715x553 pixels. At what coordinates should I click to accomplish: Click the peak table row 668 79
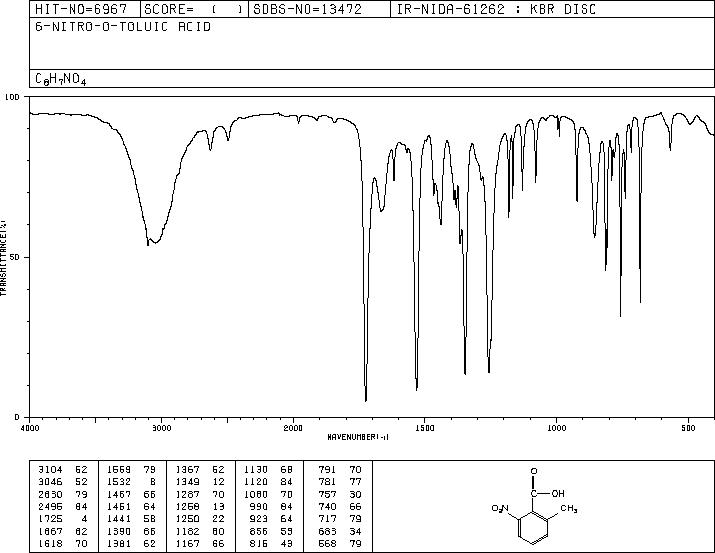(340, 544)
